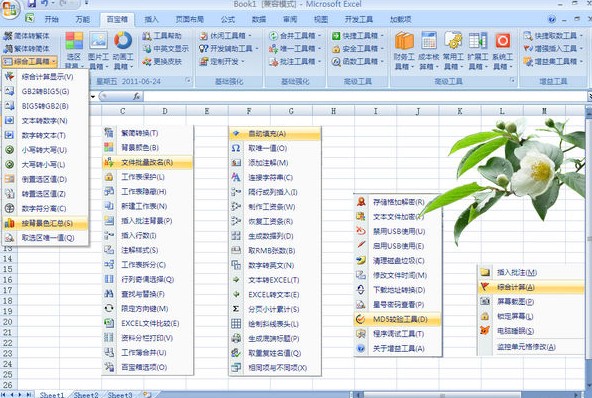Click the Insert Worksheet tab button
The image size is (592, 398).
pos(146,395)
